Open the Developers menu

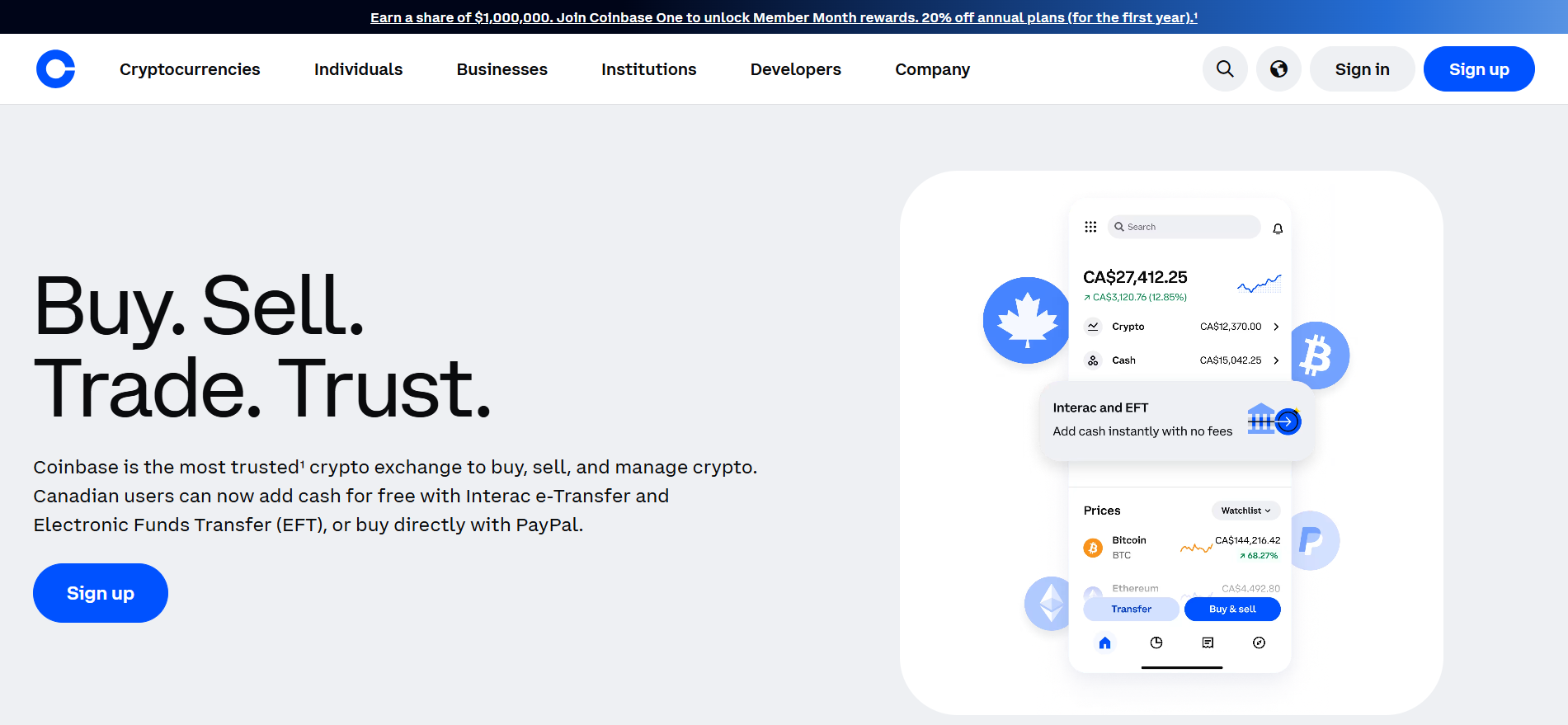pyautogui.click(x=795, y=69)
